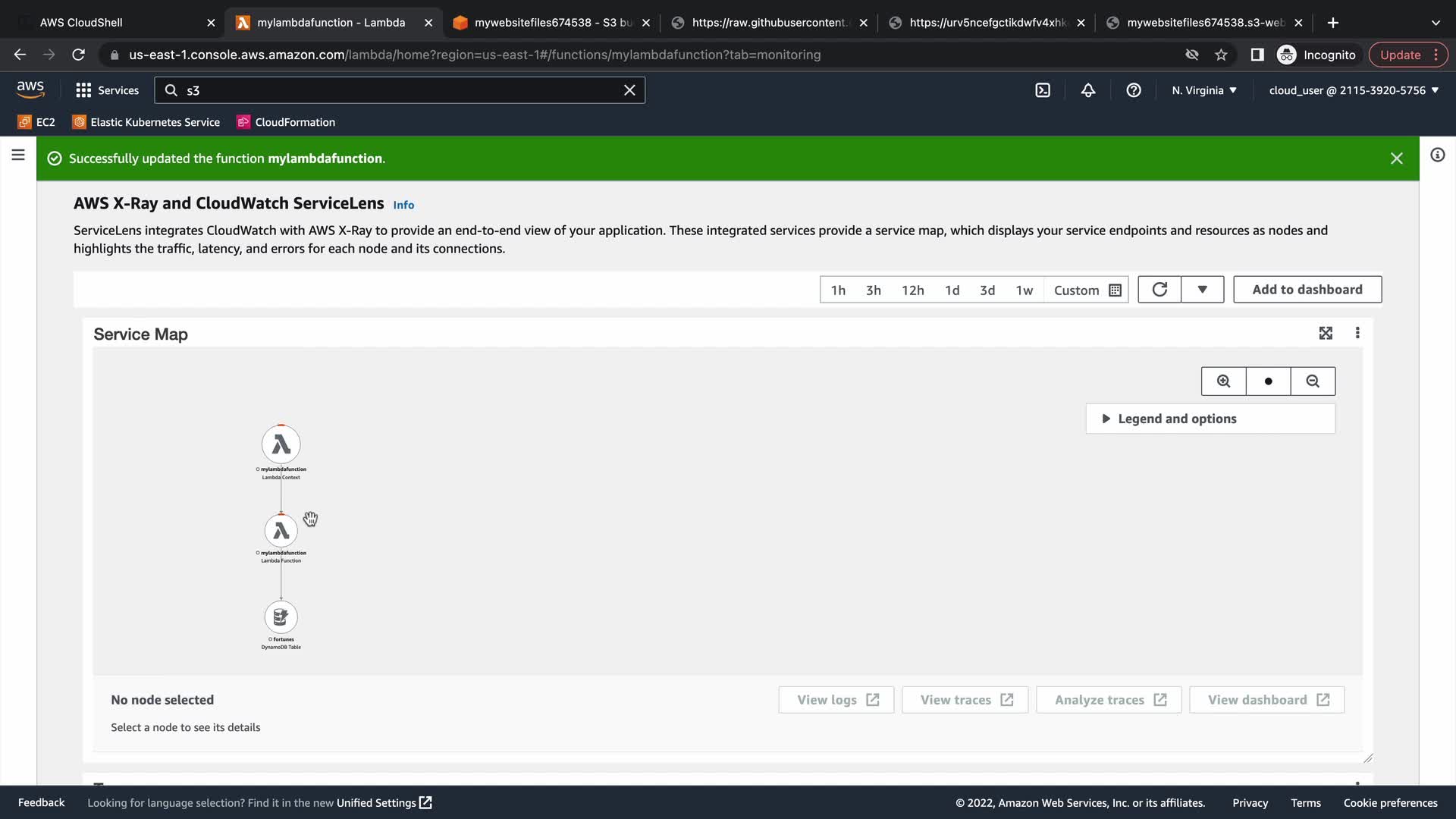Viewport: 1456px width, 819px height.
Task: Click the Add to dashboard button
Action: click(x=1307, y=290)
